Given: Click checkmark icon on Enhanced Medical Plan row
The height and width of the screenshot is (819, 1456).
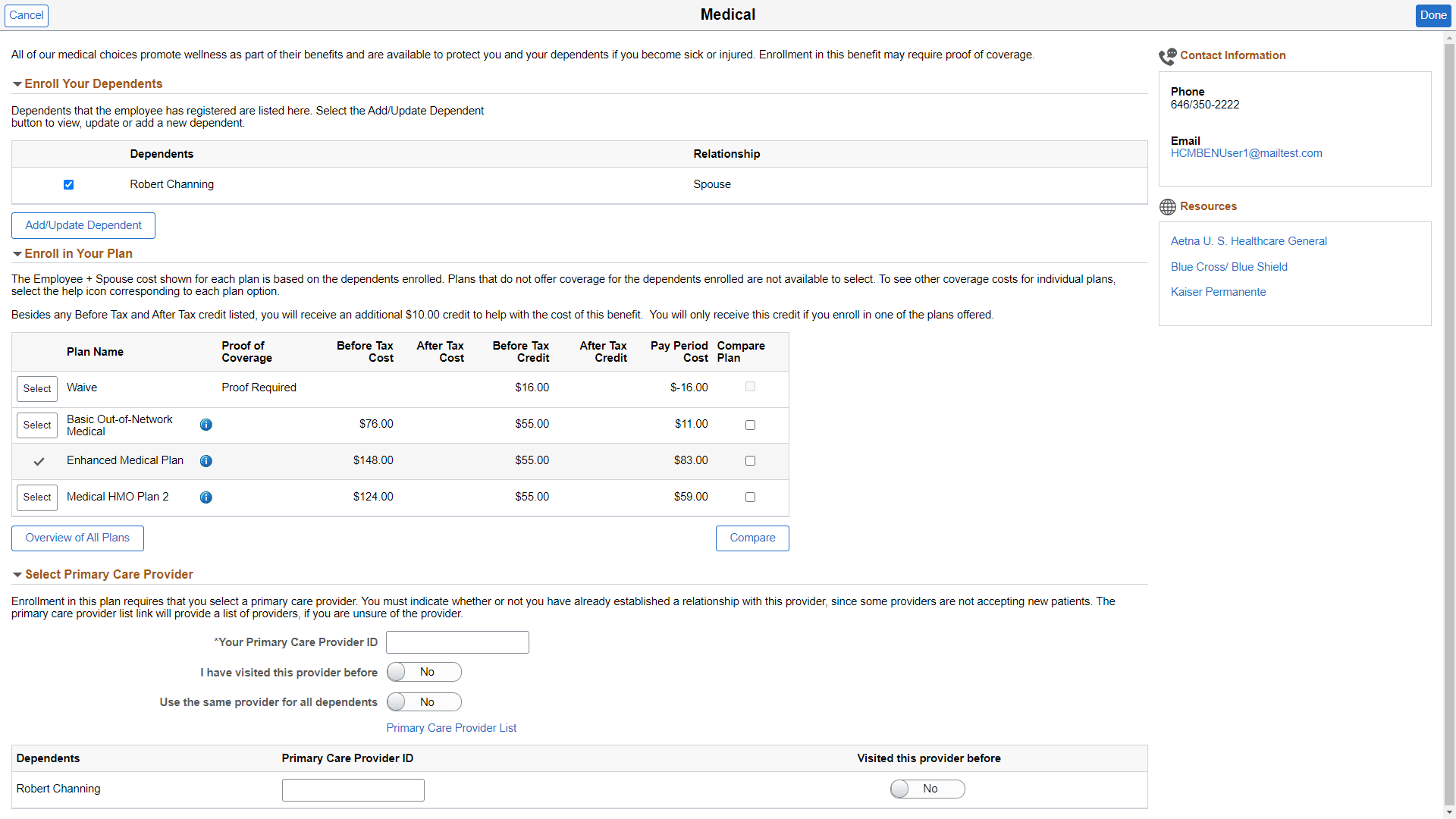Looking at the screenshot, I should coord(39,461).
